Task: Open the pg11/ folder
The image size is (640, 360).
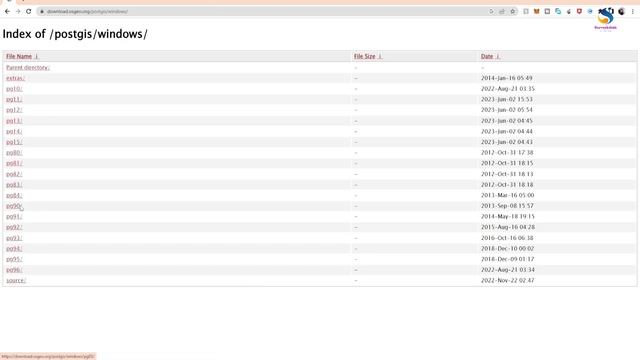Action: pos(14,99)
